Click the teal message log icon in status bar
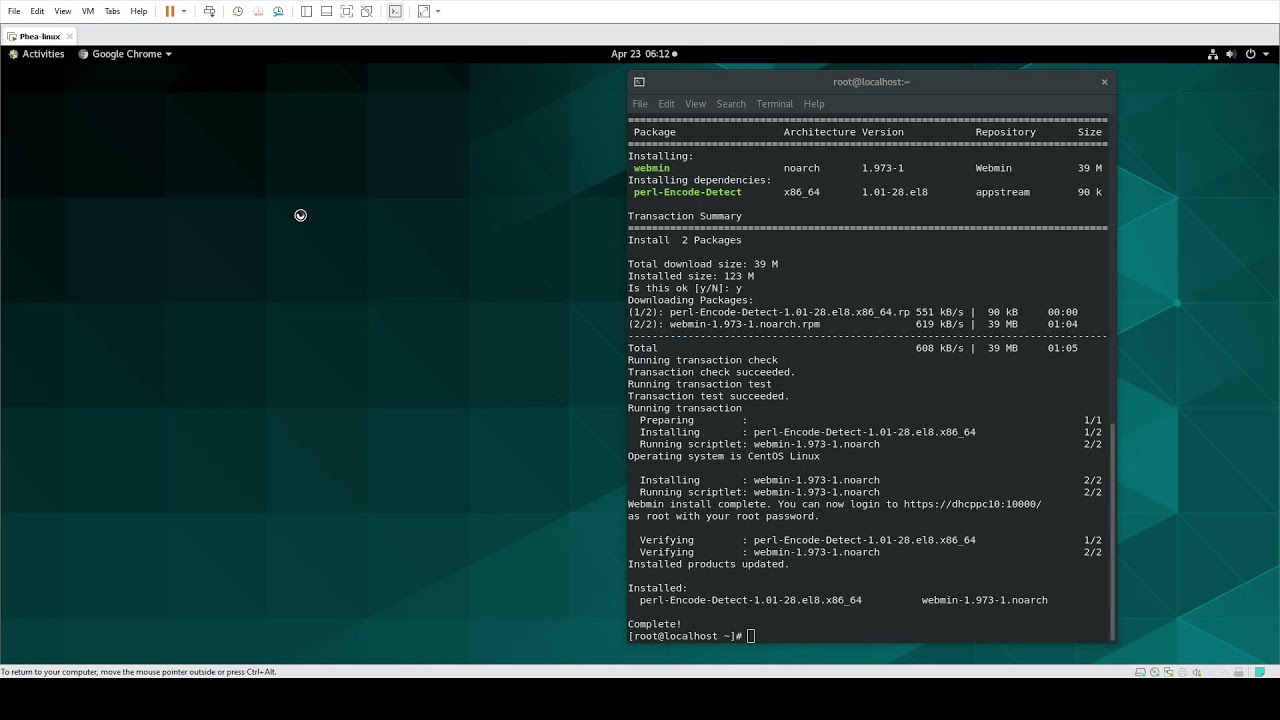 coord(1260,672)
